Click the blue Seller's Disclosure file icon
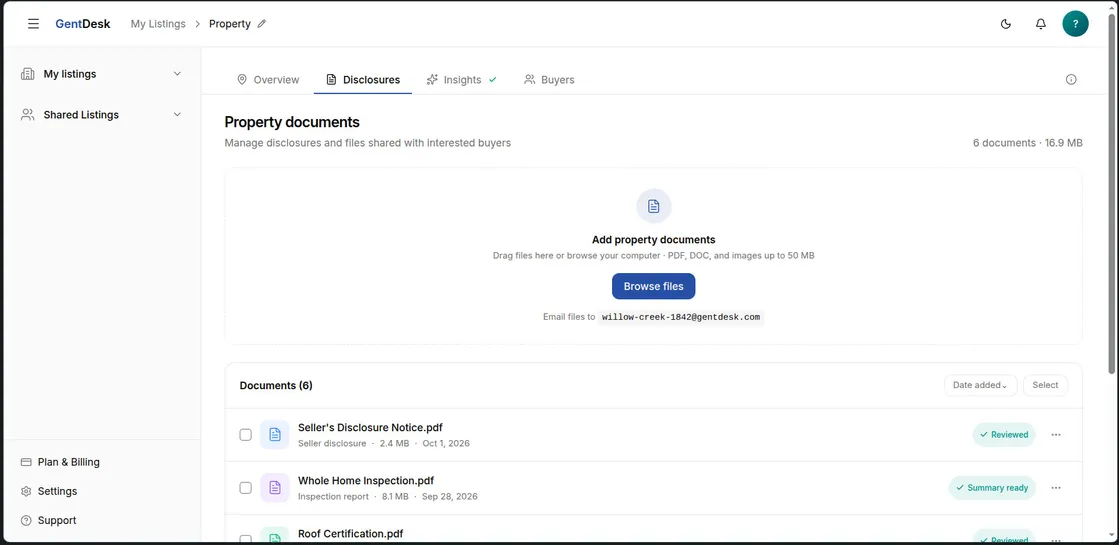This screenshot has height=545, width=1119. (x=275, y=434)
